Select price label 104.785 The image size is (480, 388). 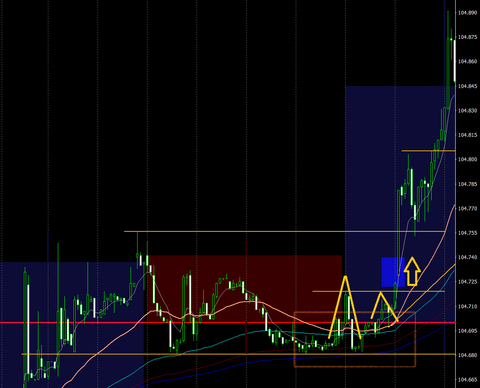467,184
